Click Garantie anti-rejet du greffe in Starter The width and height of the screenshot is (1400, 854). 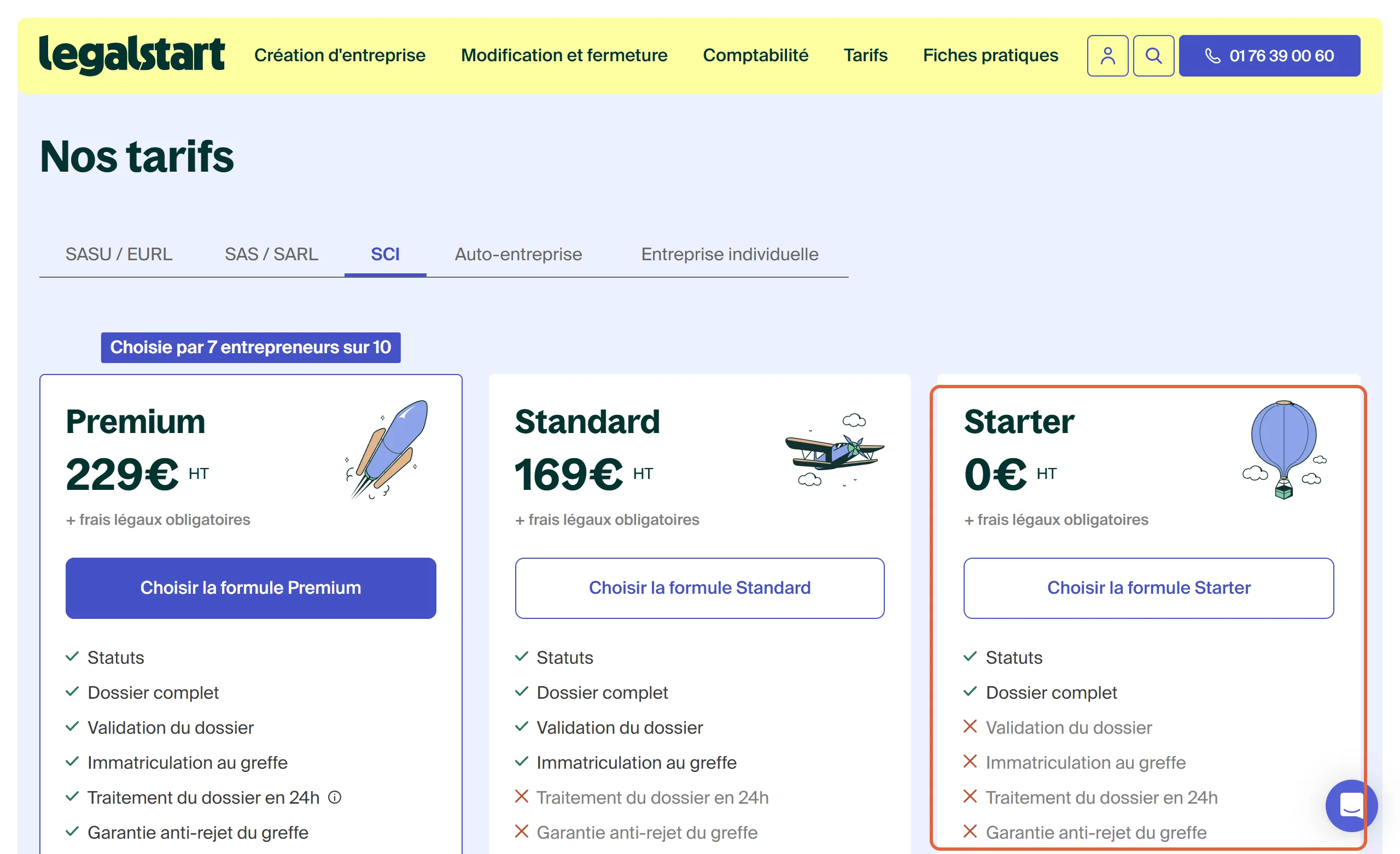tap(1096, 833)
